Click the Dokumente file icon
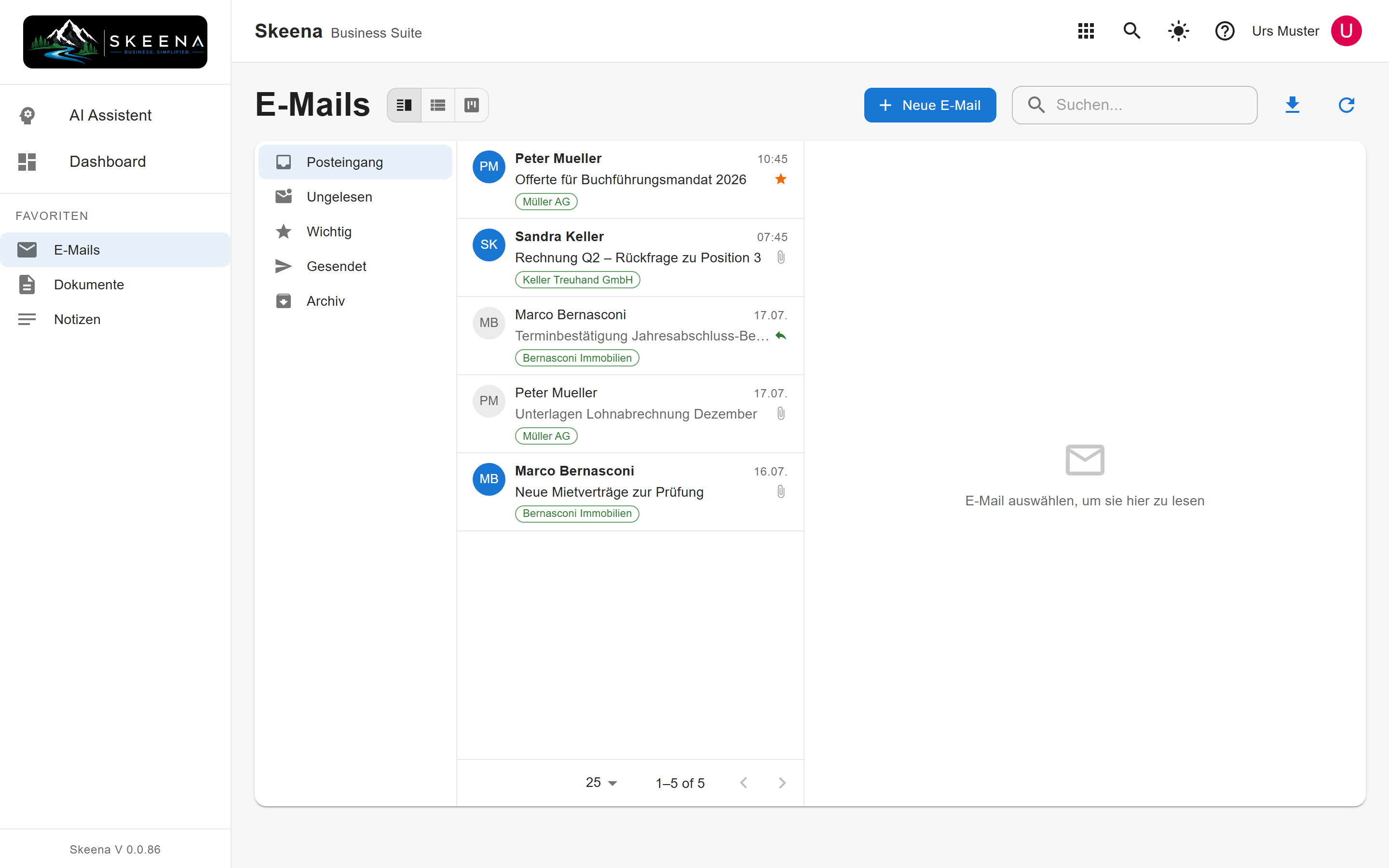1389x868 pixels. pyautogui.click(x=27, y=285)
